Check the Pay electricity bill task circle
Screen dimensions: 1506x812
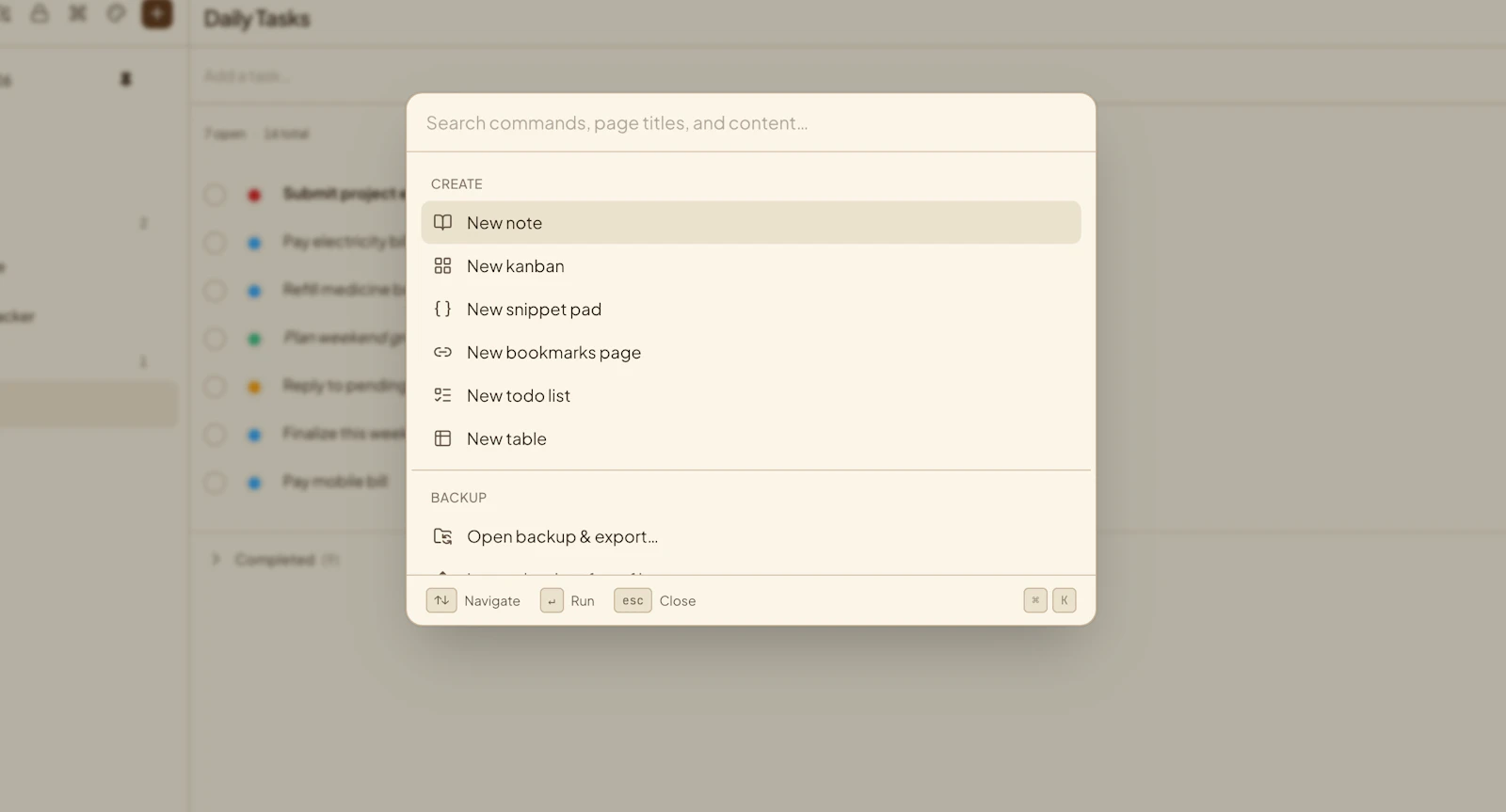pyautogui.click(x=215, y=243)
